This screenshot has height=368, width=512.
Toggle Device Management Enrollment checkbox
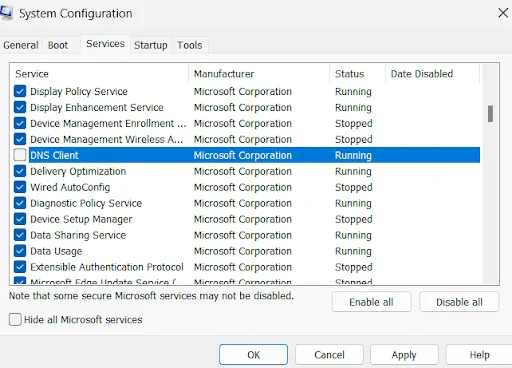click(x=20, y=123)
